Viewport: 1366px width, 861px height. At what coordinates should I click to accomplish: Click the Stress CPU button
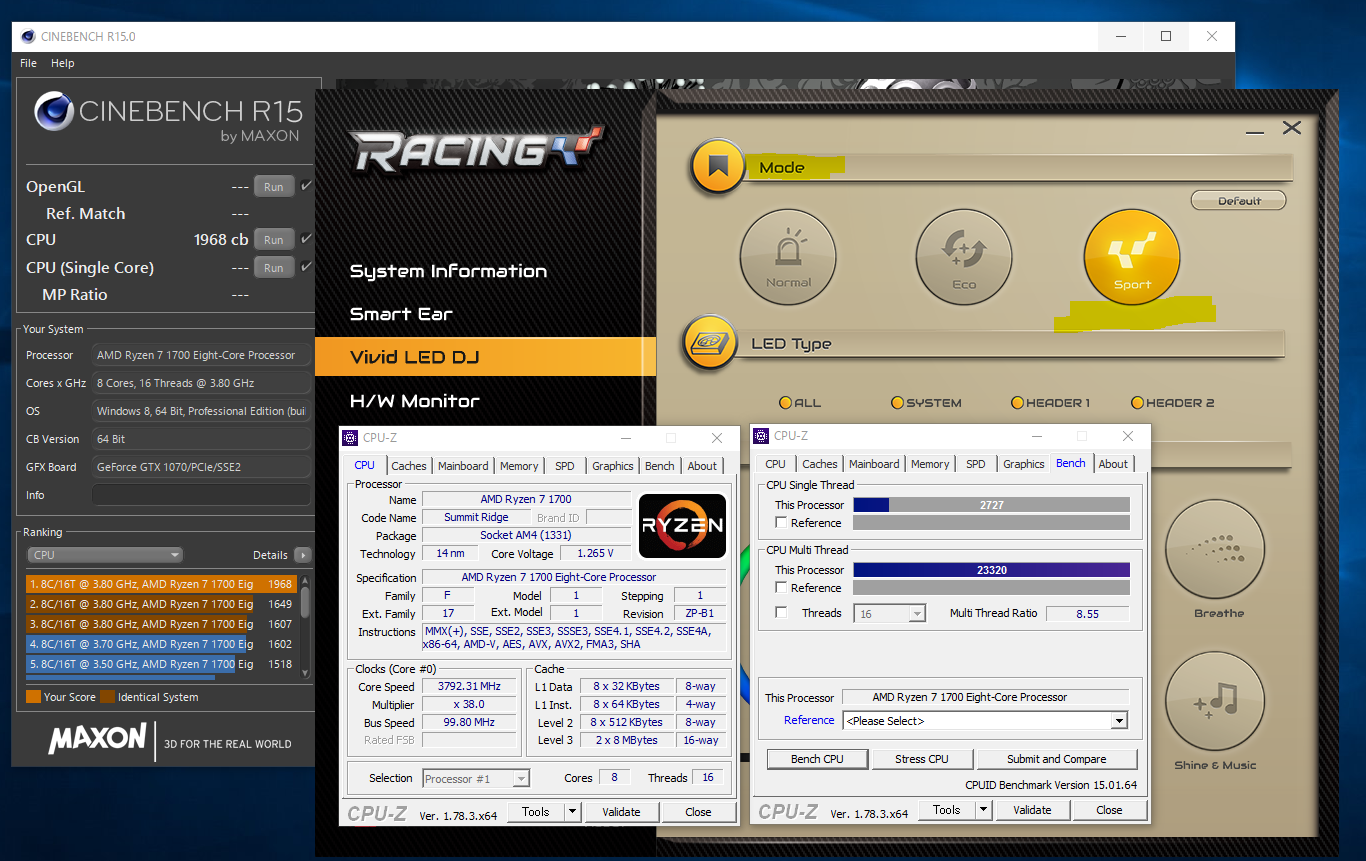pyautogui.click(x=922, y=759)
